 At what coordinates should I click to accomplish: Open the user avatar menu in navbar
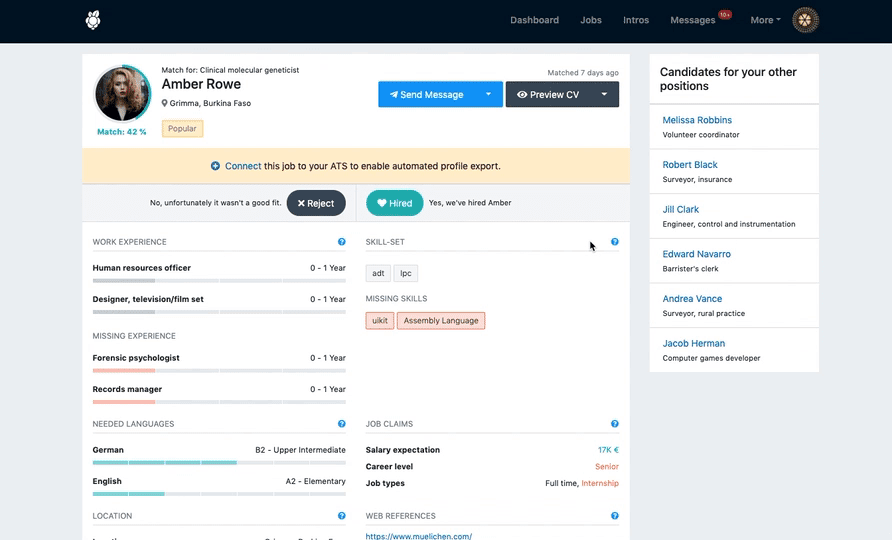805,20
